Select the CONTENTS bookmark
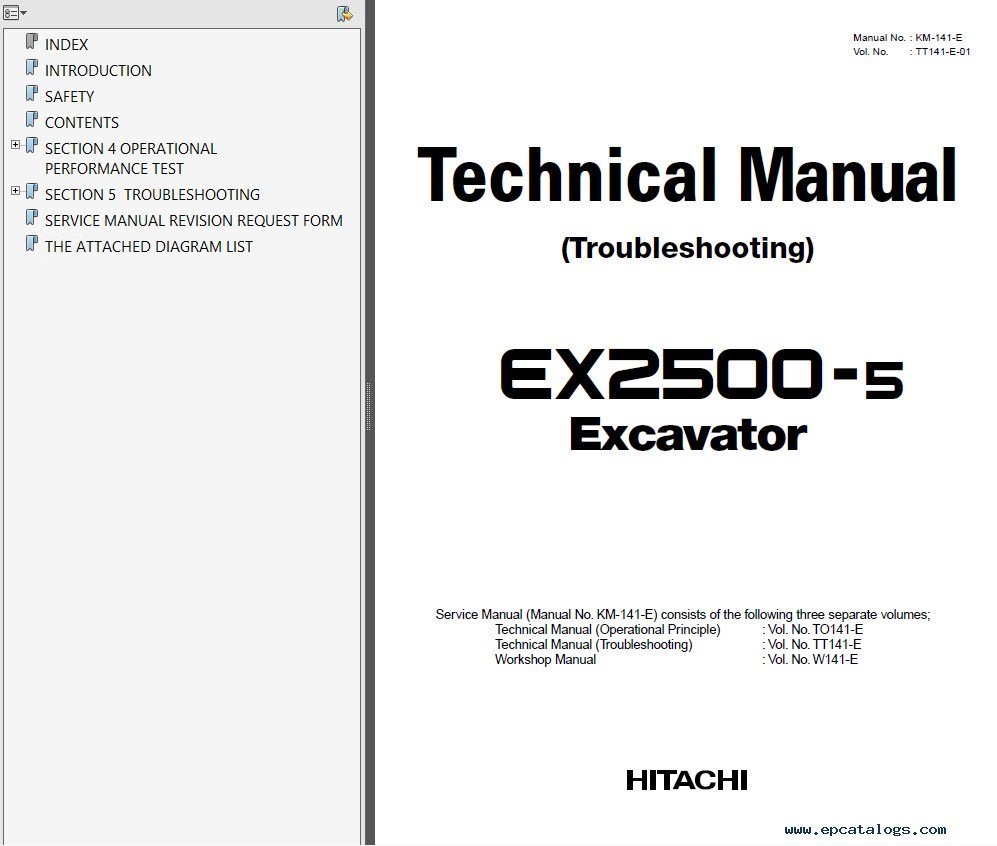This screenshot has width=997, height=846. [81, 123]
